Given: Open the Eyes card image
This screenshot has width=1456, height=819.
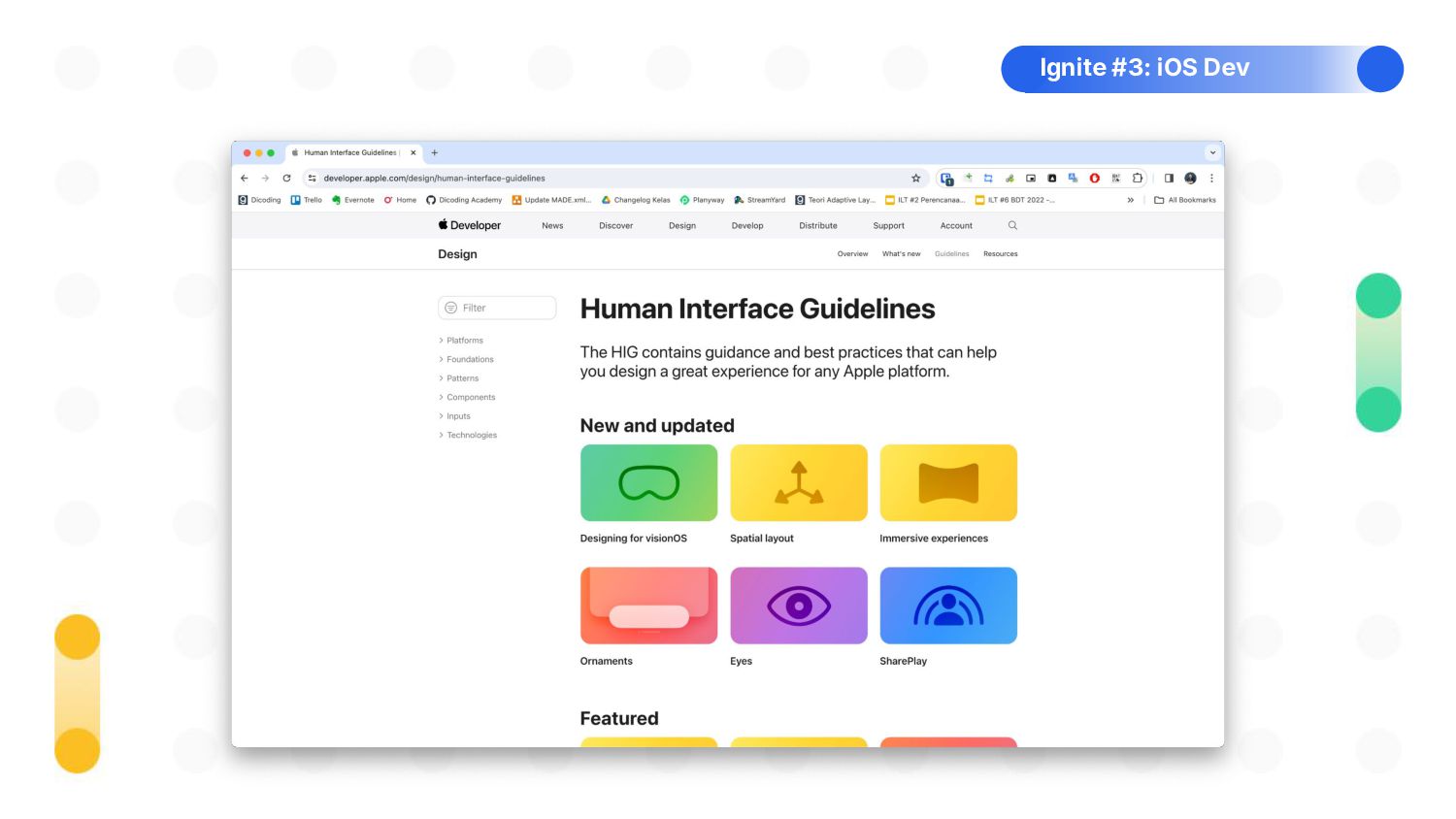Looking at the screenshot, I should (x=799, y=606).
